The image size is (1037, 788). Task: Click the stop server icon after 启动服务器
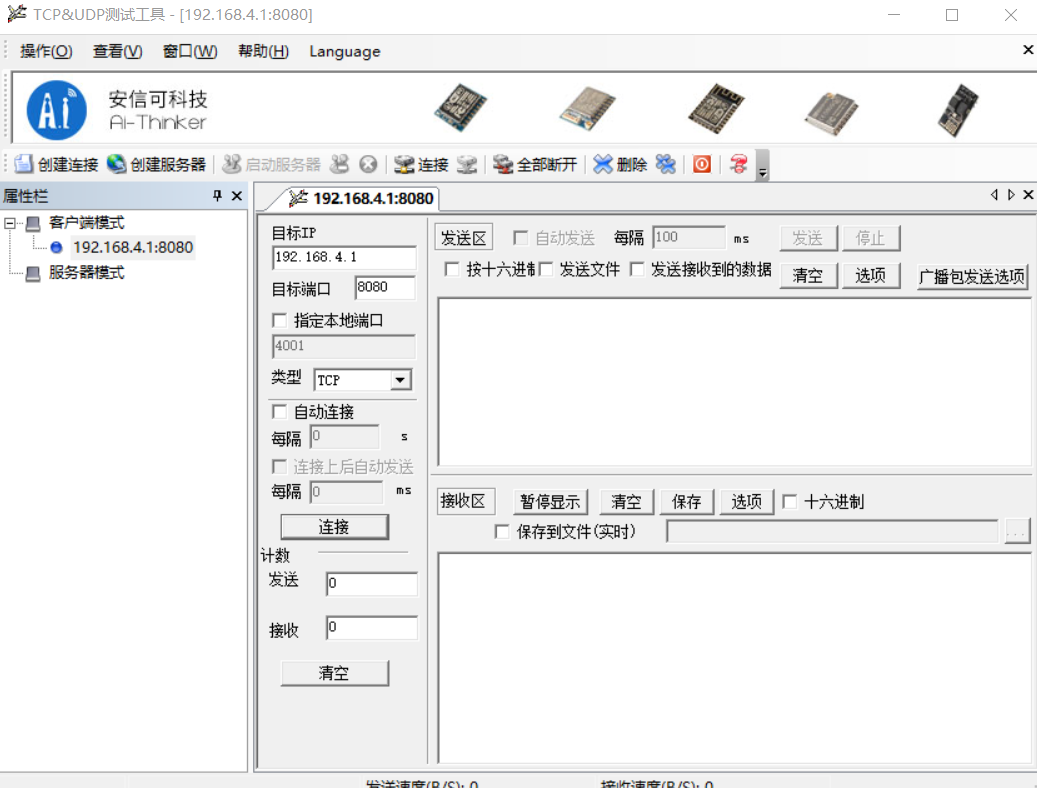pyautogui.click(x=339, y=164)
